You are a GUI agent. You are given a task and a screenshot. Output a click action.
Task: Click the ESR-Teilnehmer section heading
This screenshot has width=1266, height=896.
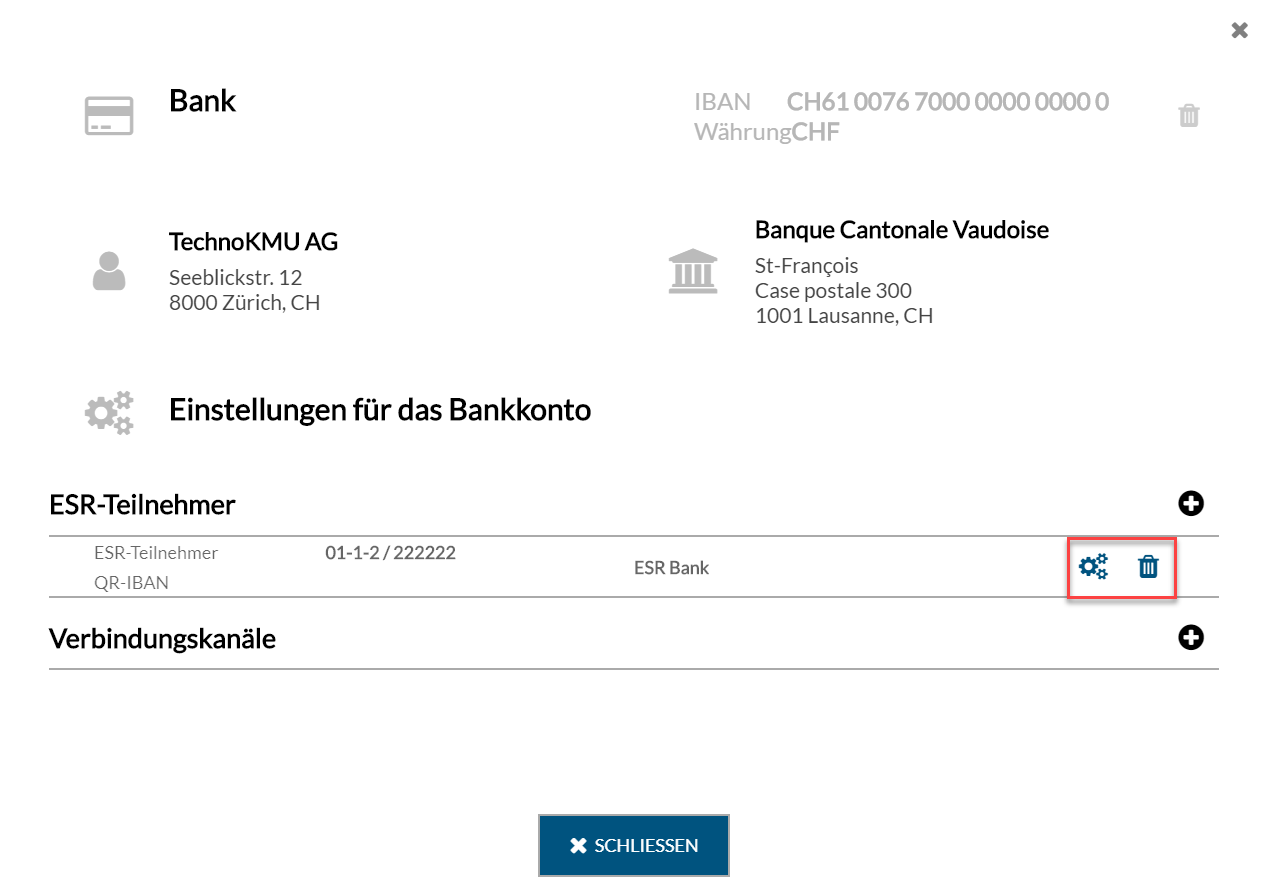(x=142, y=505)
